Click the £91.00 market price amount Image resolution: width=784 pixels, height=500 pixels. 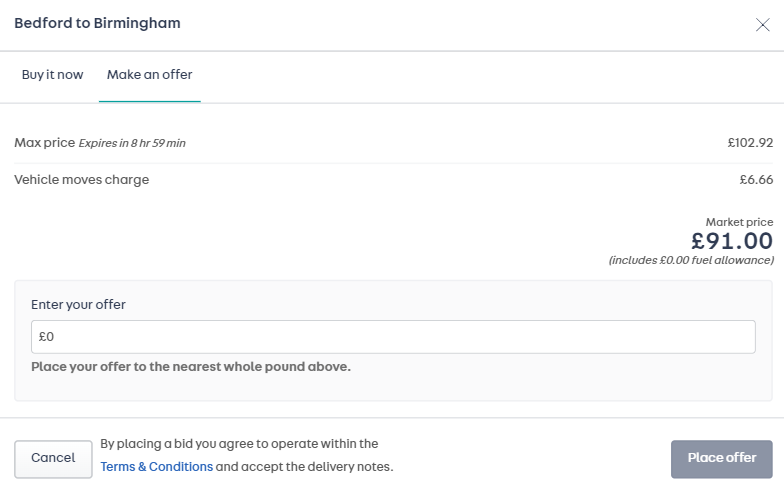732,241
